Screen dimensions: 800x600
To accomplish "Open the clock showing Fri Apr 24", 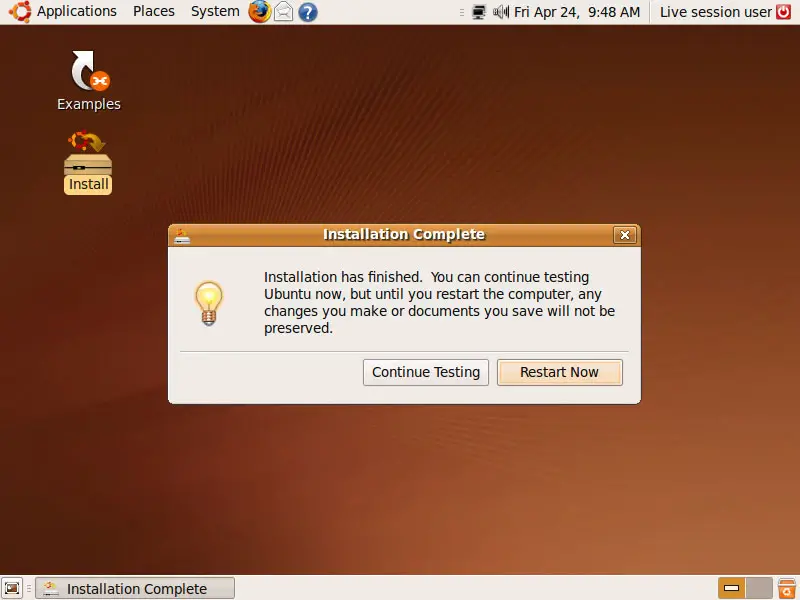I will click(577, 12).
